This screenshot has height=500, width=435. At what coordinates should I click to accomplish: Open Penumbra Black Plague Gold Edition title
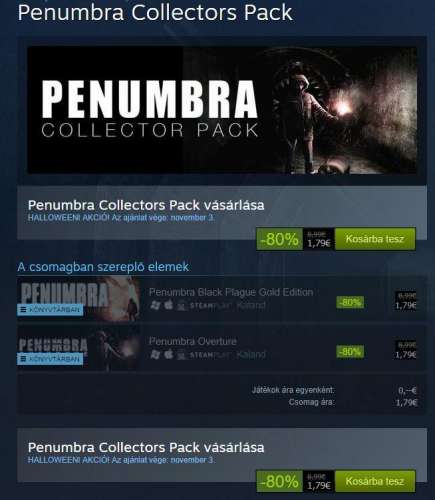coord(231,292)
